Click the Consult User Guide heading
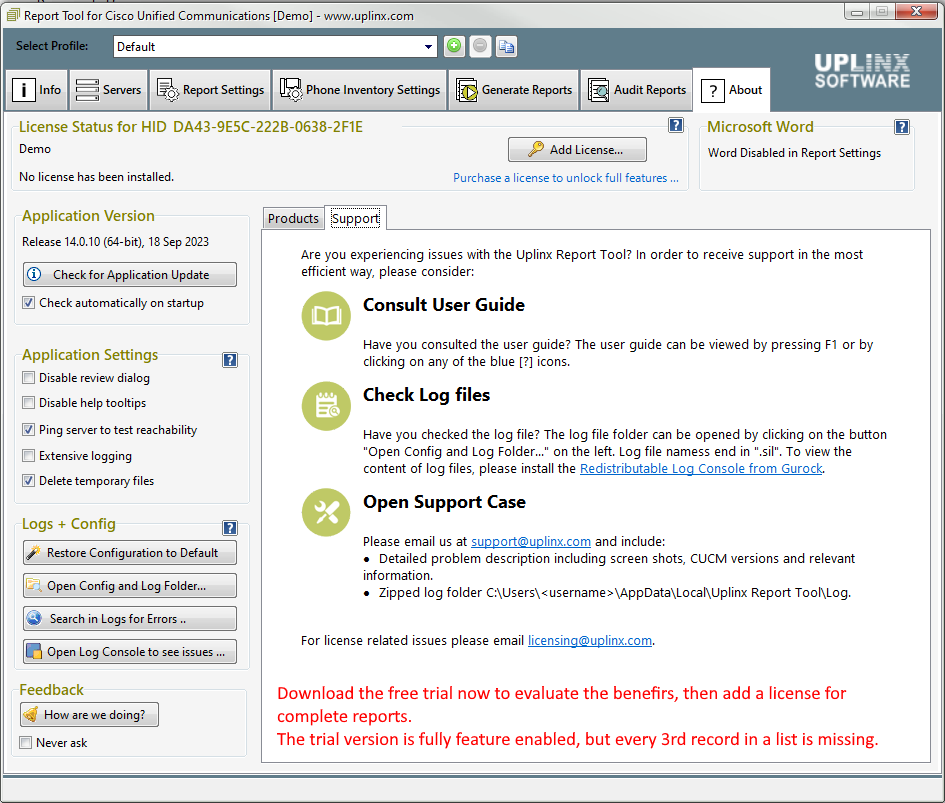The height and width of the screenshot is (803, 945). (x=444, y=305)
